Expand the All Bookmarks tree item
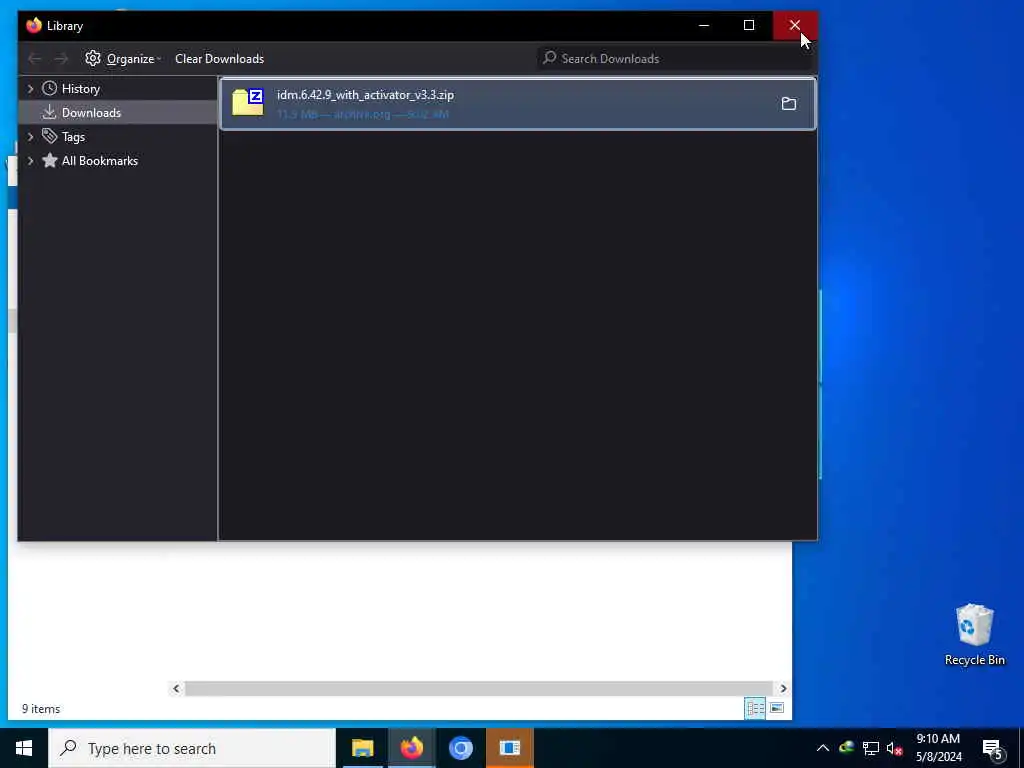 [x=30, y=161]
